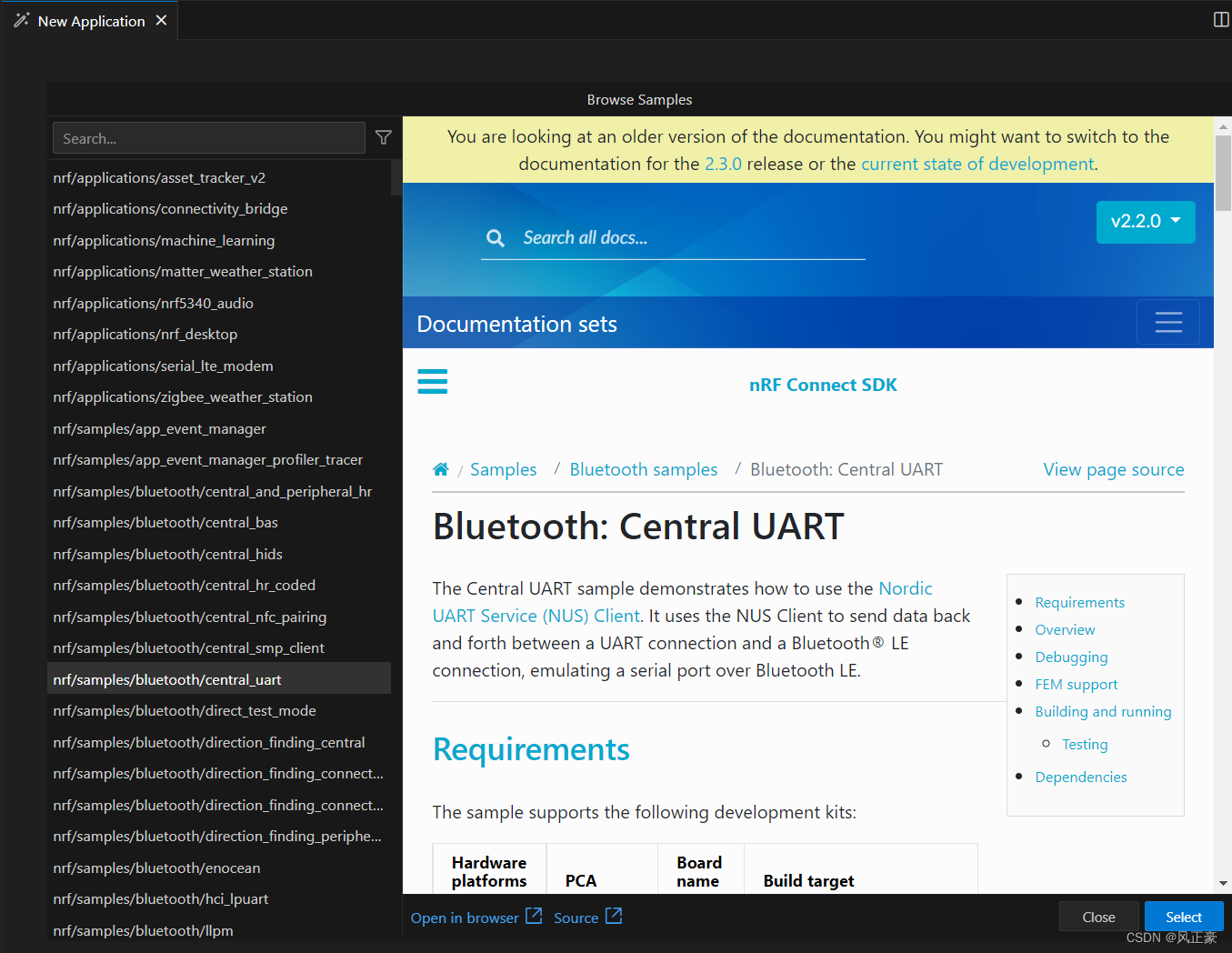Click the split editor icon at top right

pos(1221,20)
